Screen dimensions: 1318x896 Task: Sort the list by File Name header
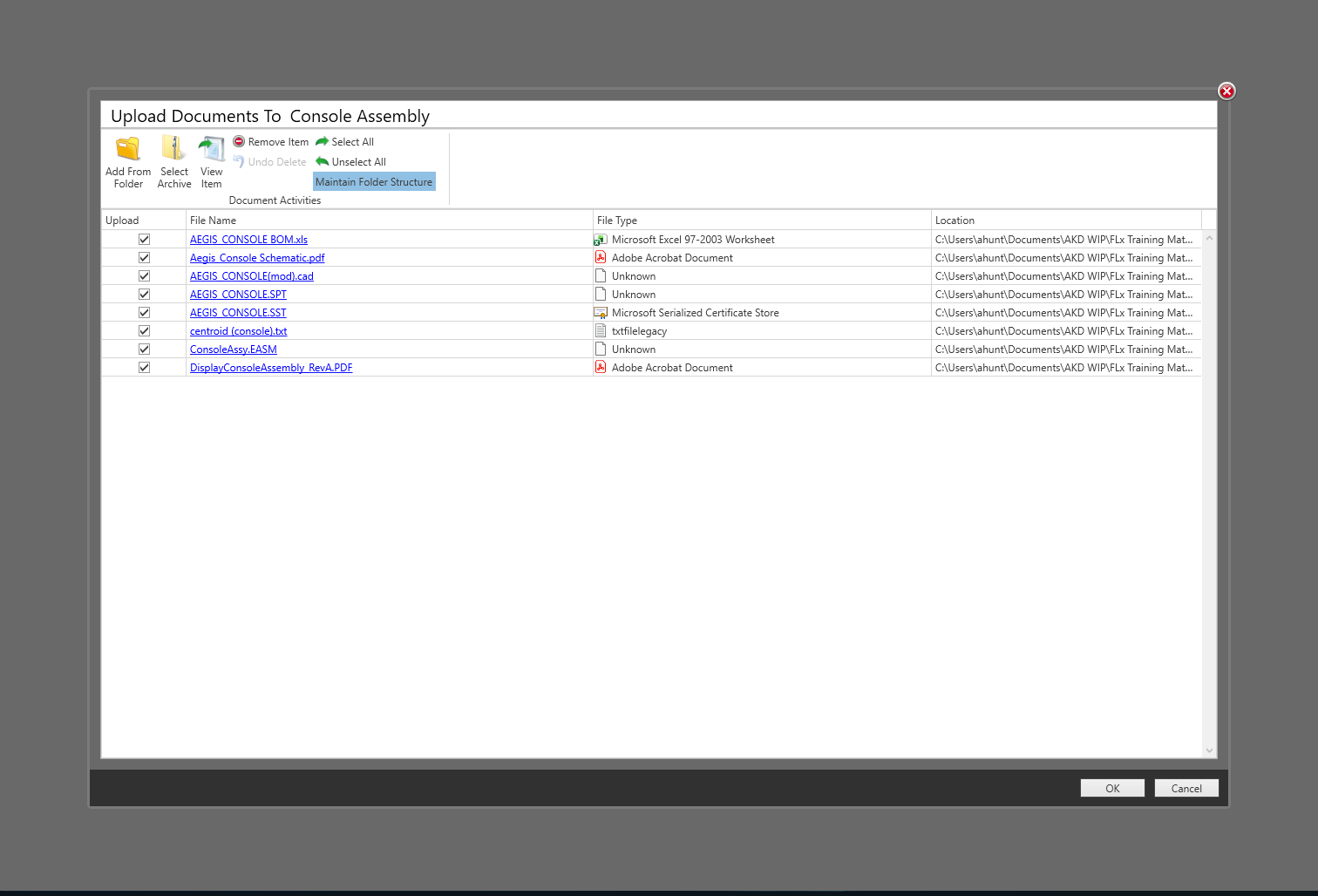coord(213,220)
